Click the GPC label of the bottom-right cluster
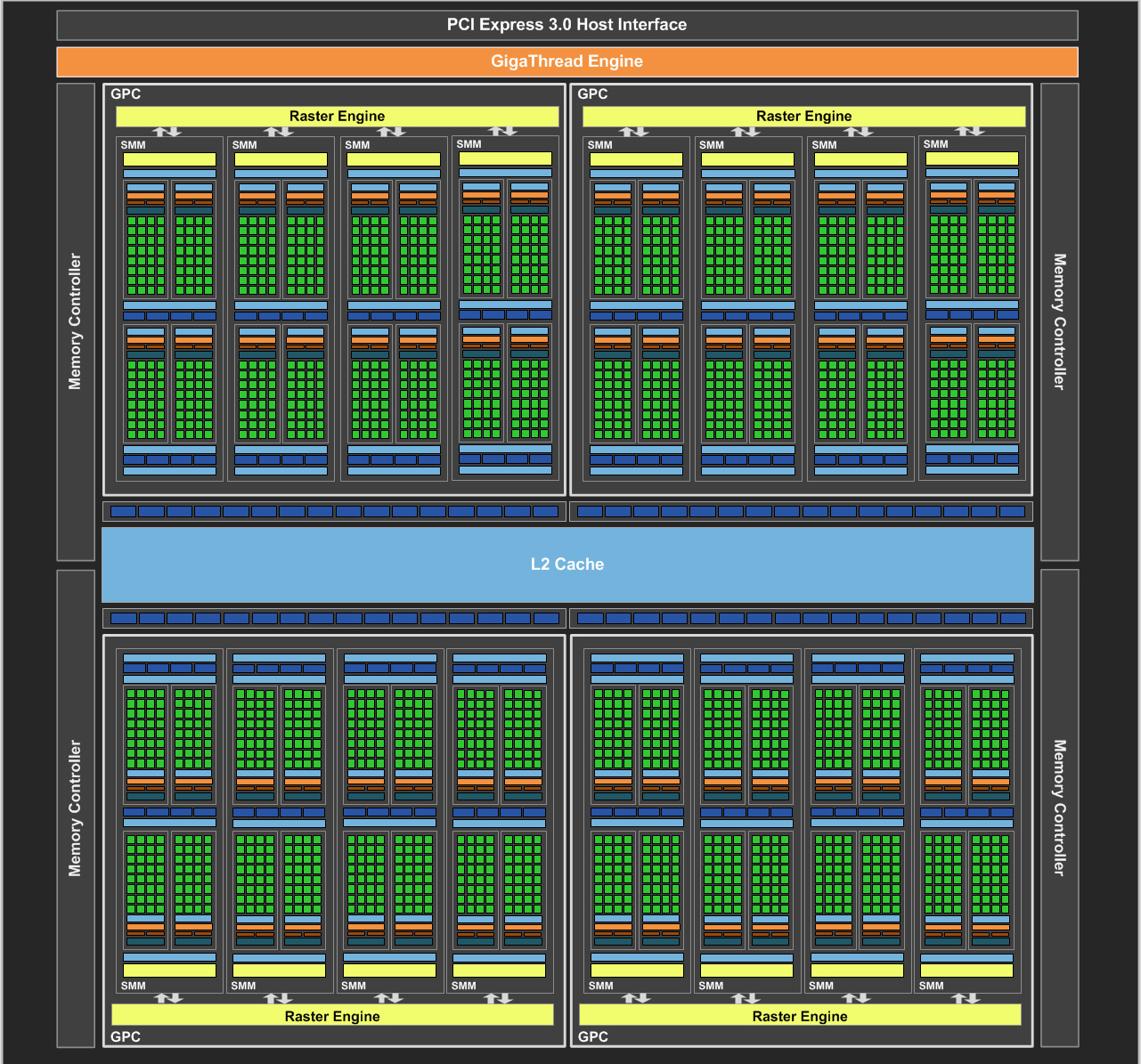 click(593, 1036)
